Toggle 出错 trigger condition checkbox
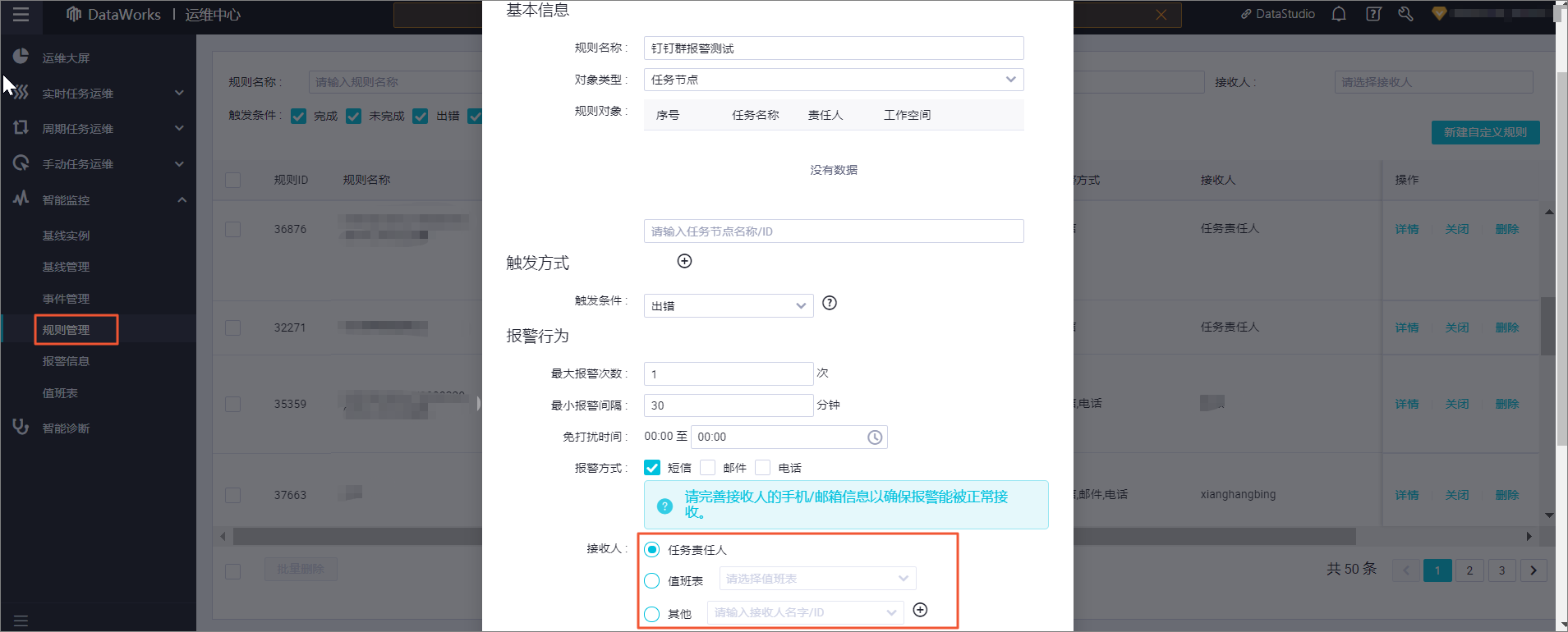1568x632 pixels. click(421, 116)
